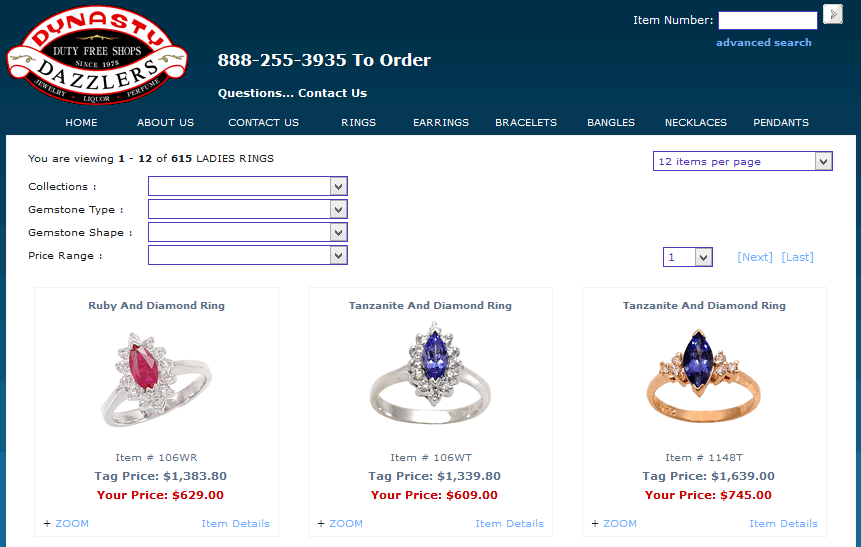
Task: Submit item number search arrow button
Action: pos(832,14)
